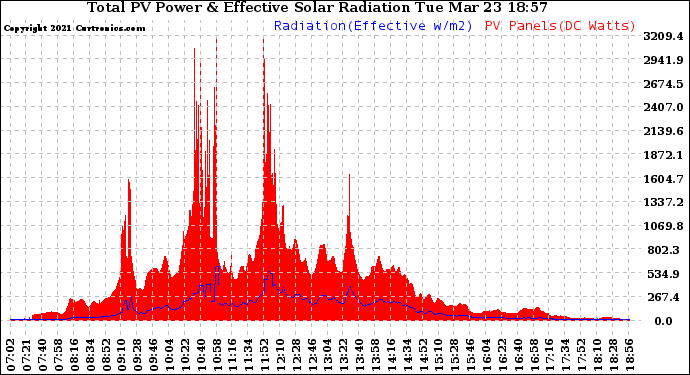The image size is (690, 375).
Task: Click the 09:10 time label
Action: pyautogui.click(x=121, y=355)
